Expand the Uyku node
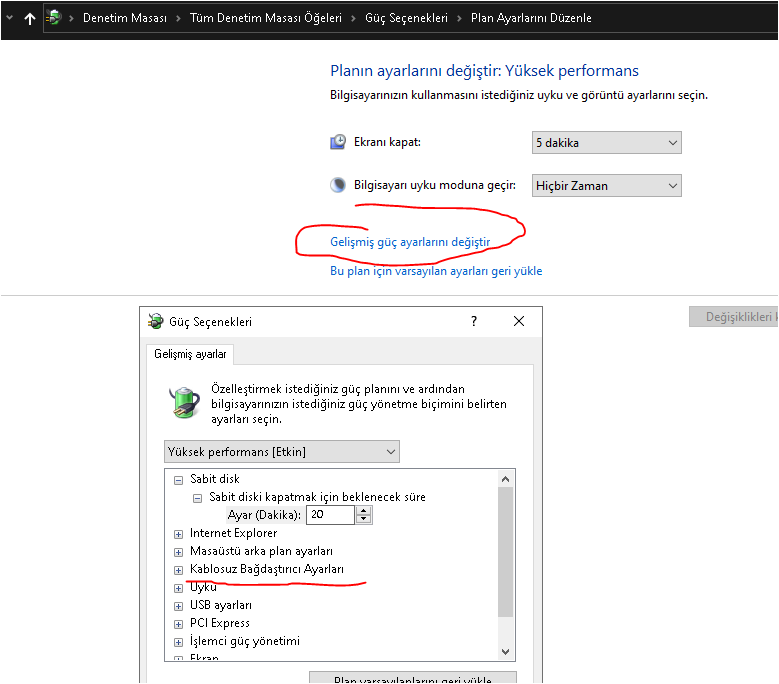The height and width of the screenshot is (684, 779). 178,588
